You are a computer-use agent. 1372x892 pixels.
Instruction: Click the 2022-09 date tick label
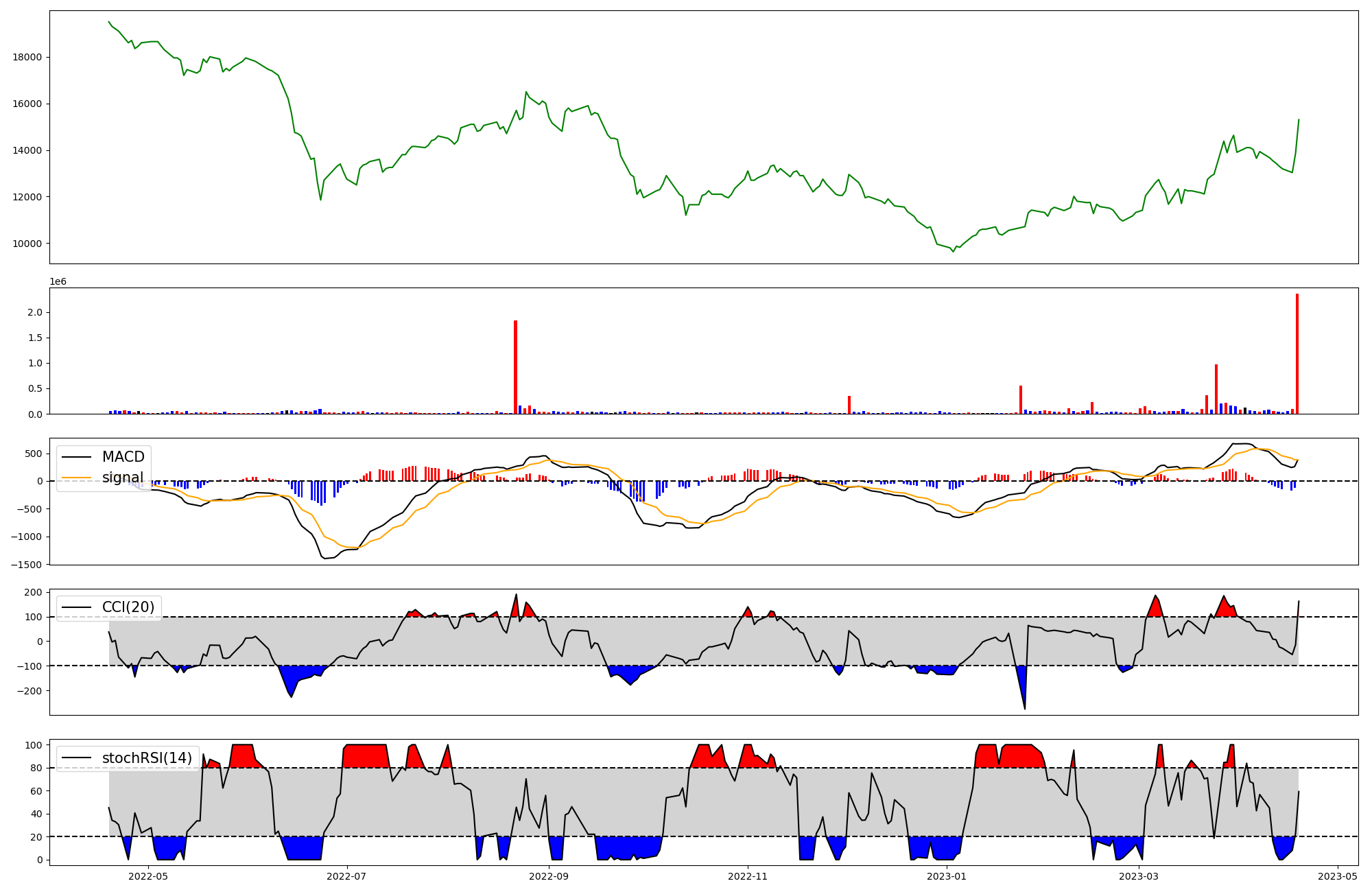(549, 876)
